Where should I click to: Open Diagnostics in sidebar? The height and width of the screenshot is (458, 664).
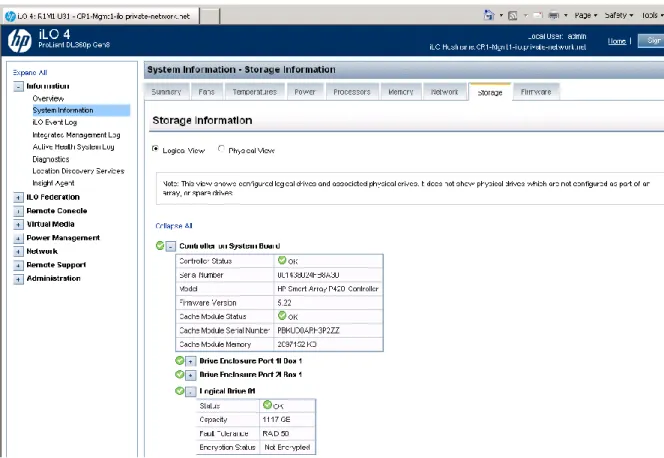[51, 159]
